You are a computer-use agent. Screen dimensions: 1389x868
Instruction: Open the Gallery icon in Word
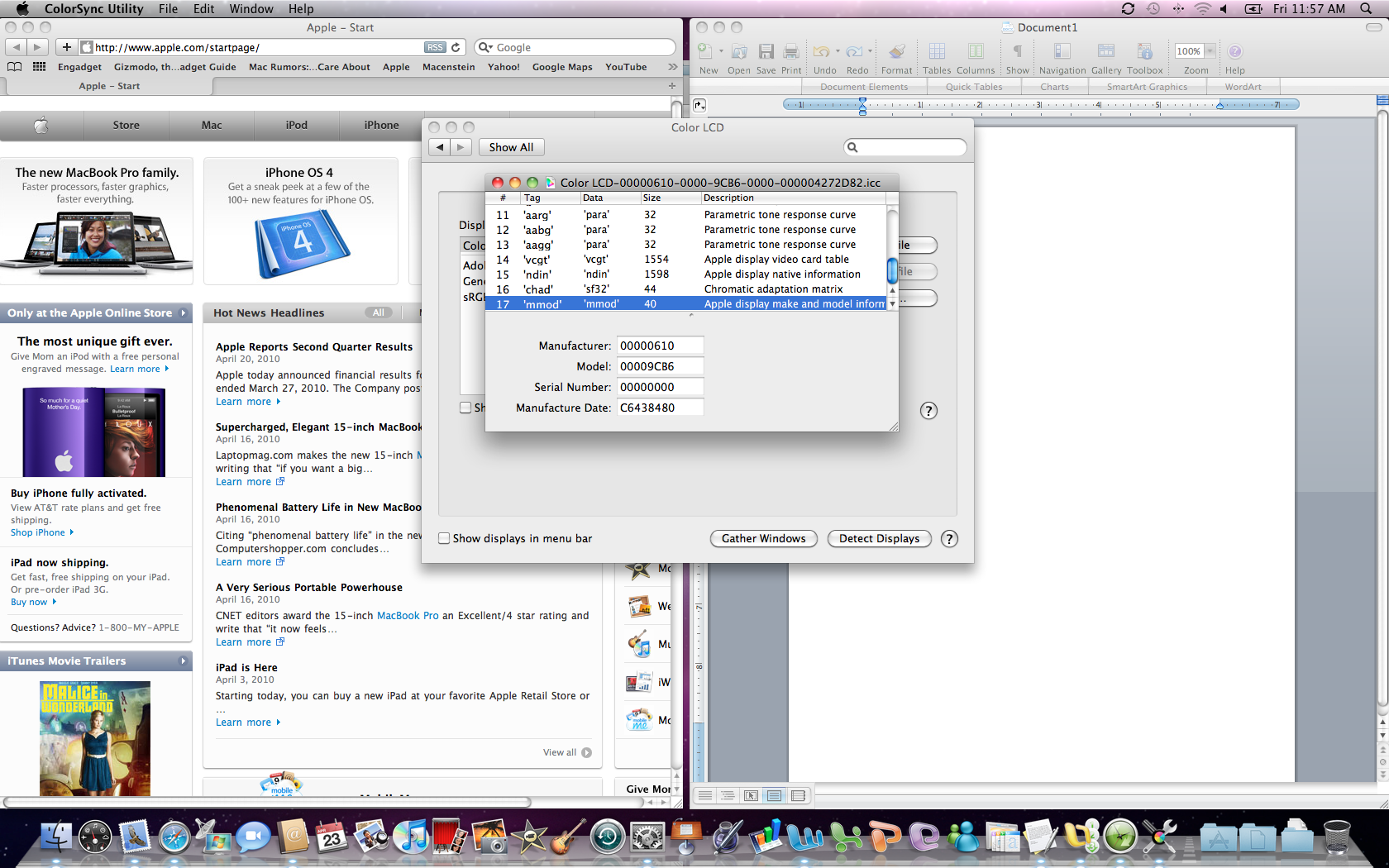[x=1105, y=51]
